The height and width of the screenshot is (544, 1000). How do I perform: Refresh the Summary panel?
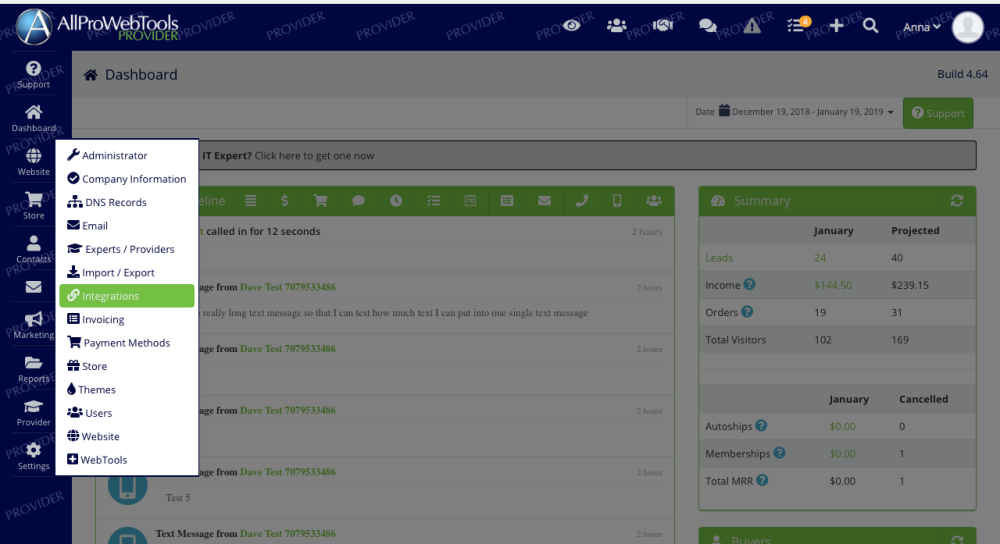point(957,201)
